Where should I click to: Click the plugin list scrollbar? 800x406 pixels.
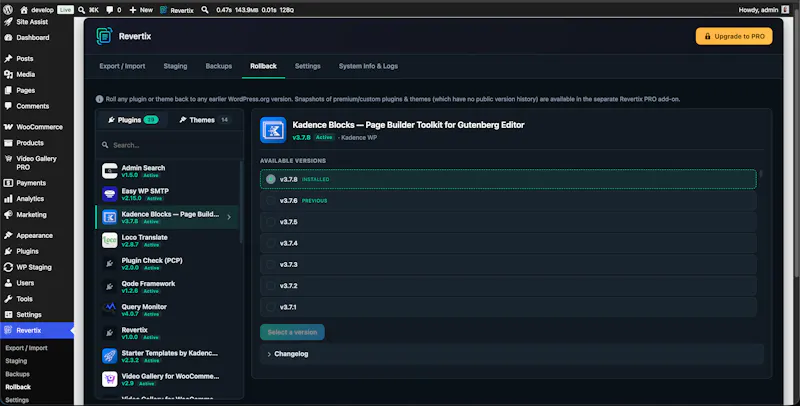(x=241, y=201)
